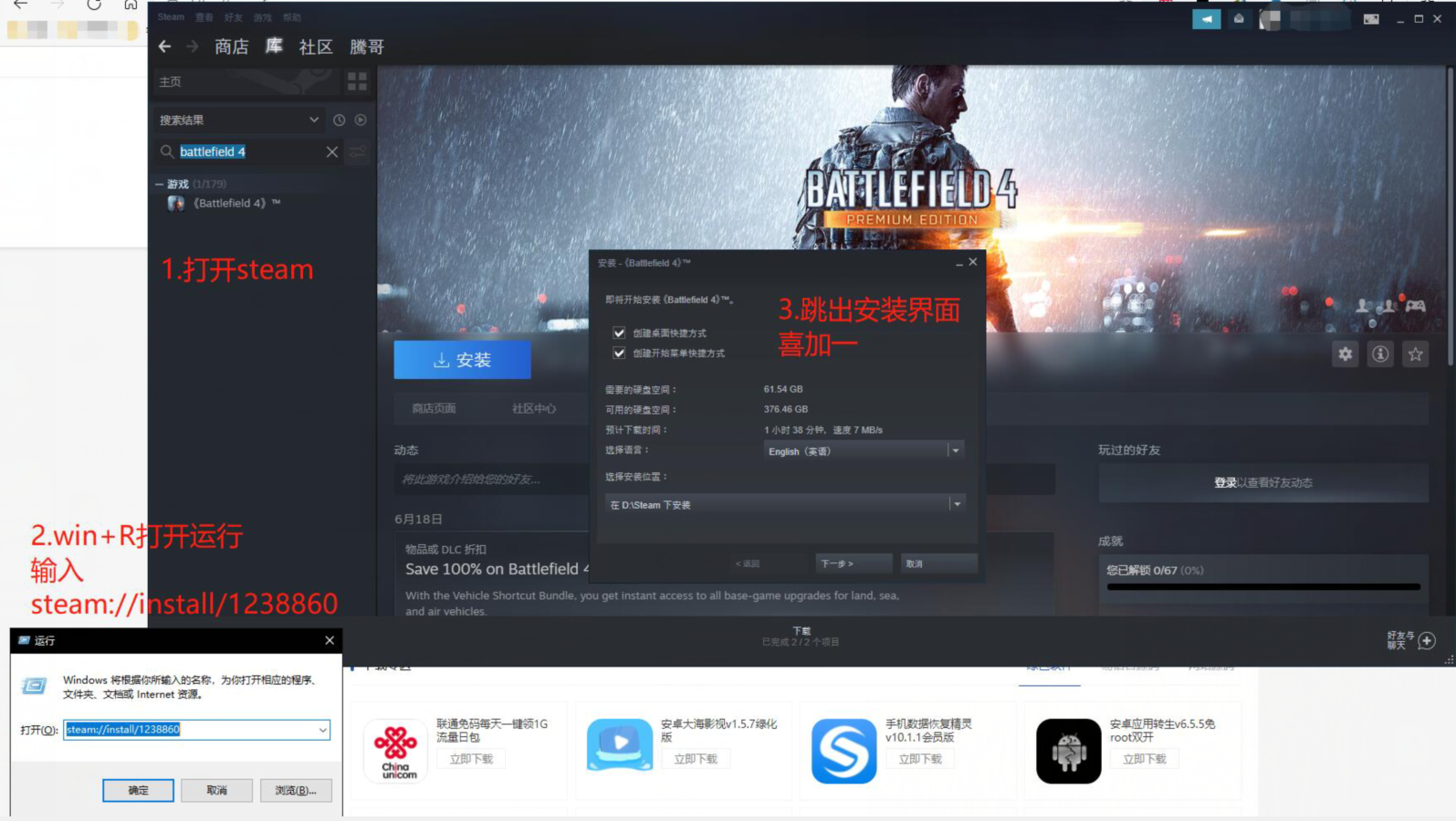Image resolution: width=1456 pixels, height=821 pixels.
Task: Collapse the 游戏 category in library
Action: pos(160,184)
